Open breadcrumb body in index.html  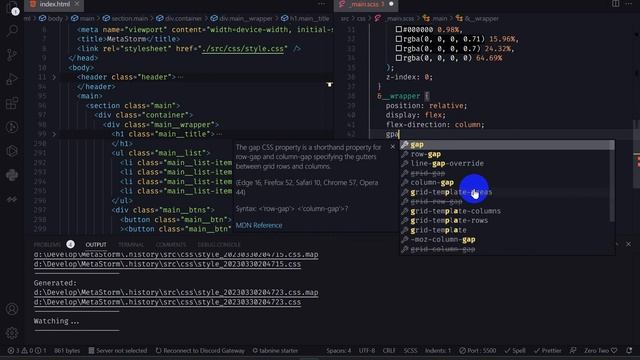(x=51, y=18)
